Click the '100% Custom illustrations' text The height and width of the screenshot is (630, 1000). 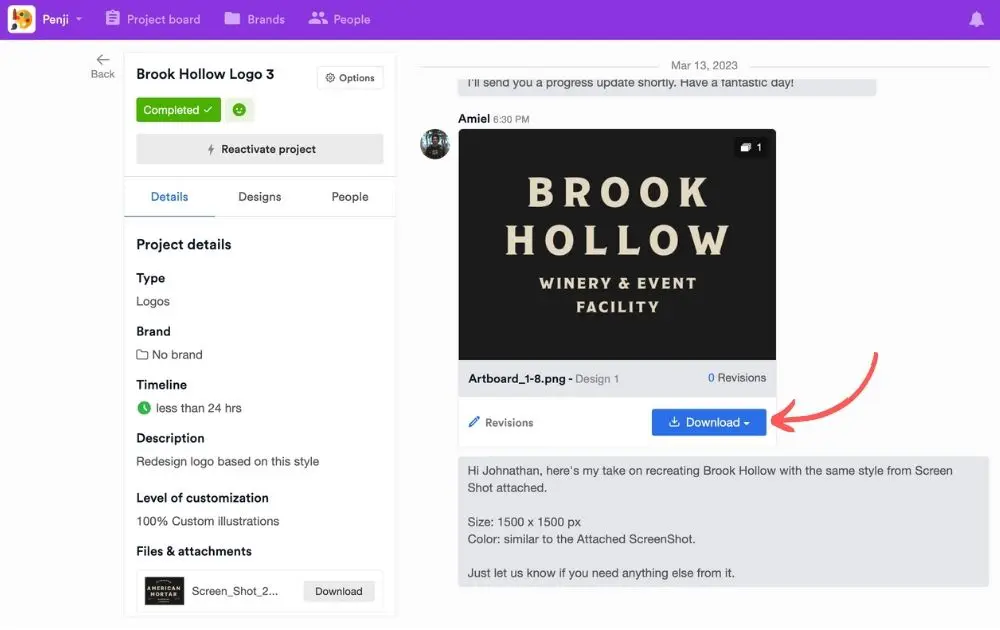(x=208, y=521)
